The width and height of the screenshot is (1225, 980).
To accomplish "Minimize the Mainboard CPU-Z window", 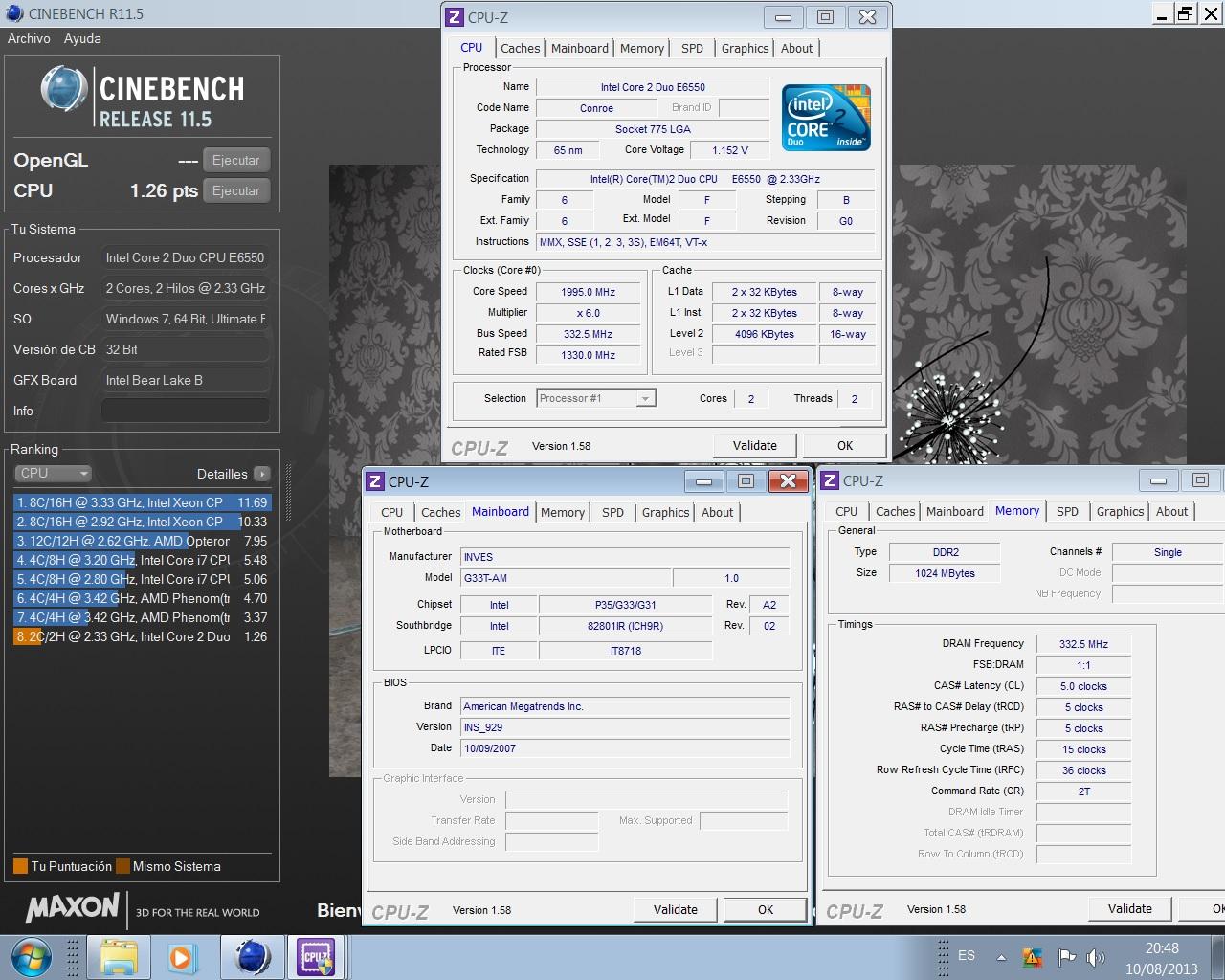I will [x=703, y=481].
